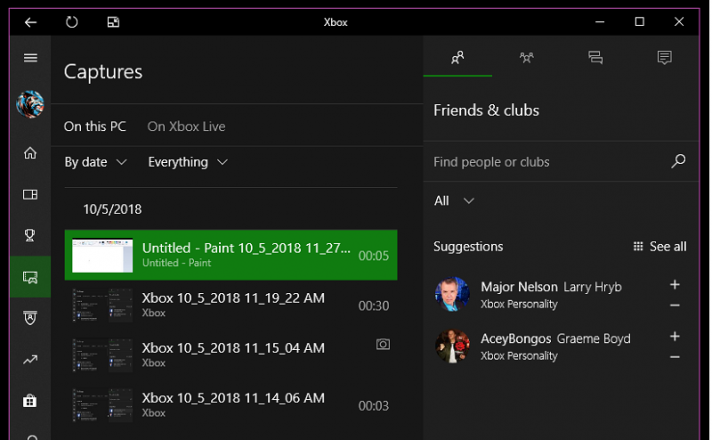
Task: Add Major Nelson as friend
Action: coord(675,285)
